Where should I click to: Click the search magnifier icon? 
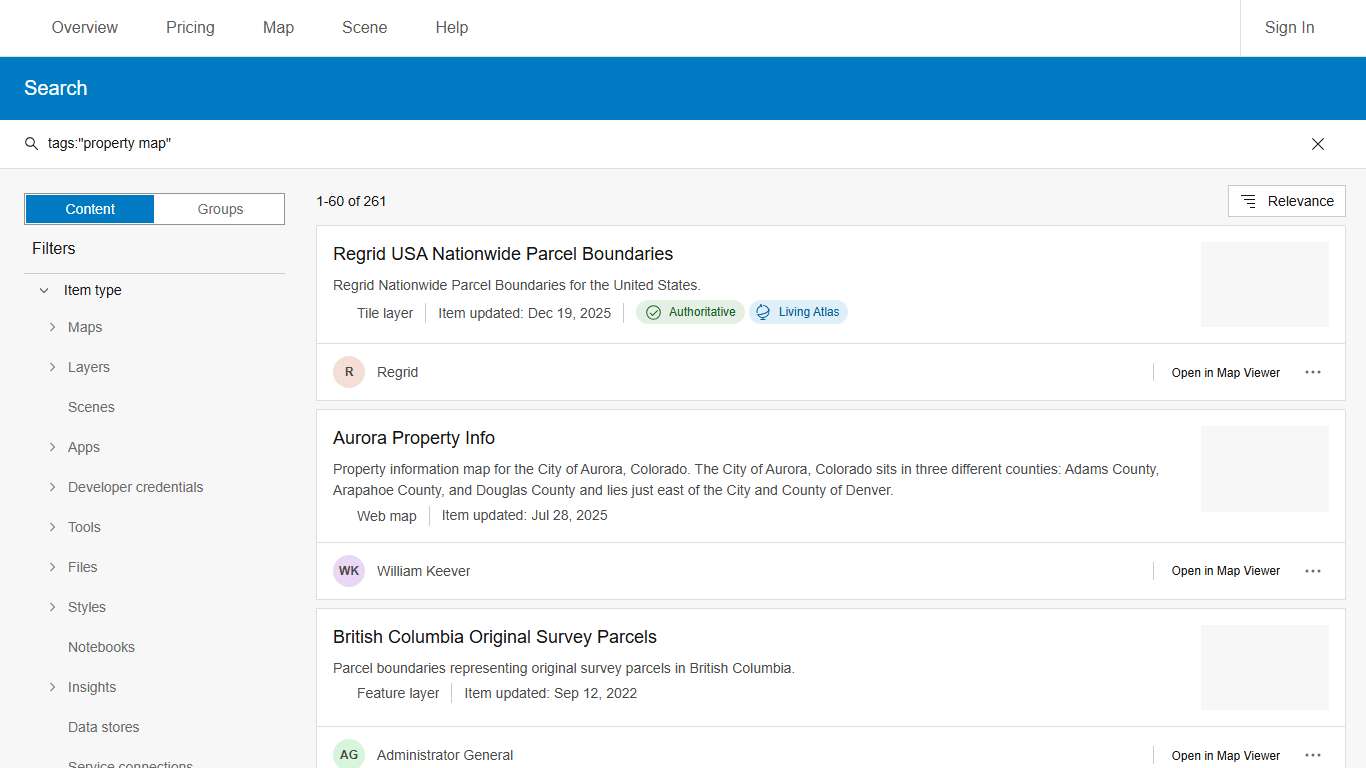coord(31,144)
